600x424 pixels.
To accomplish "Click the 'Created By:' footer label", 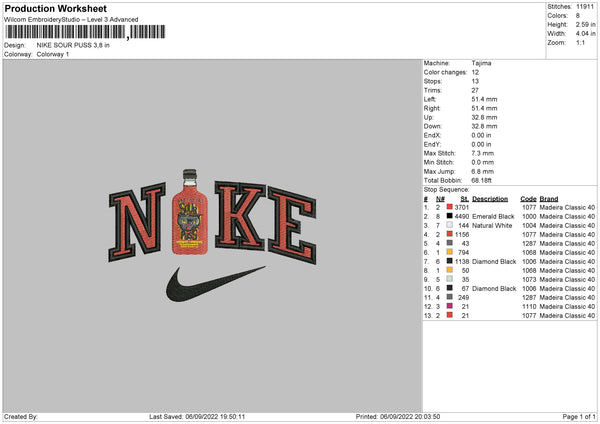I will [21, 417].
